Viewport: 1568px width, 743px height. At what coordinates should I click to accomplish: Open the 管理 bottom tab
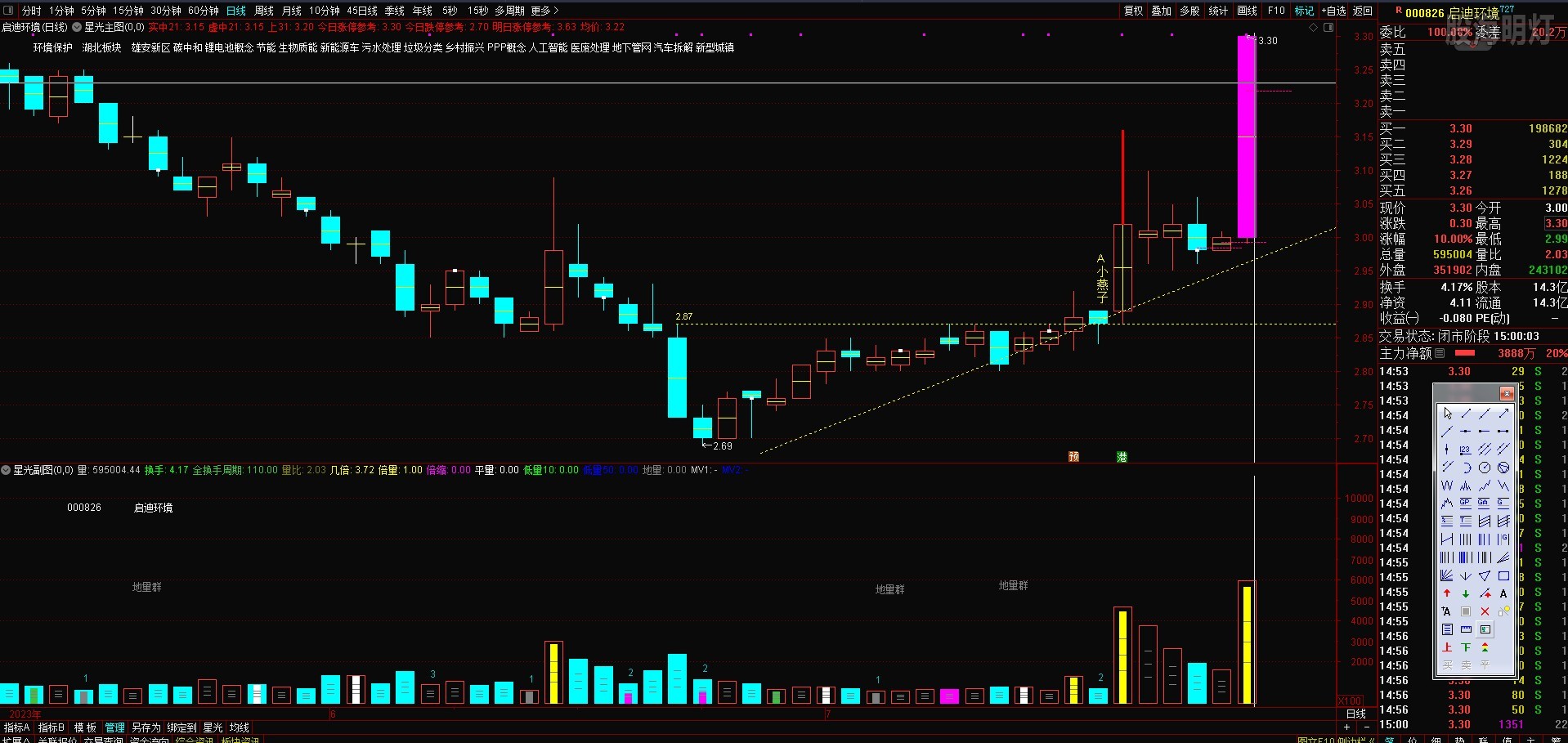[x=114, y=727]
